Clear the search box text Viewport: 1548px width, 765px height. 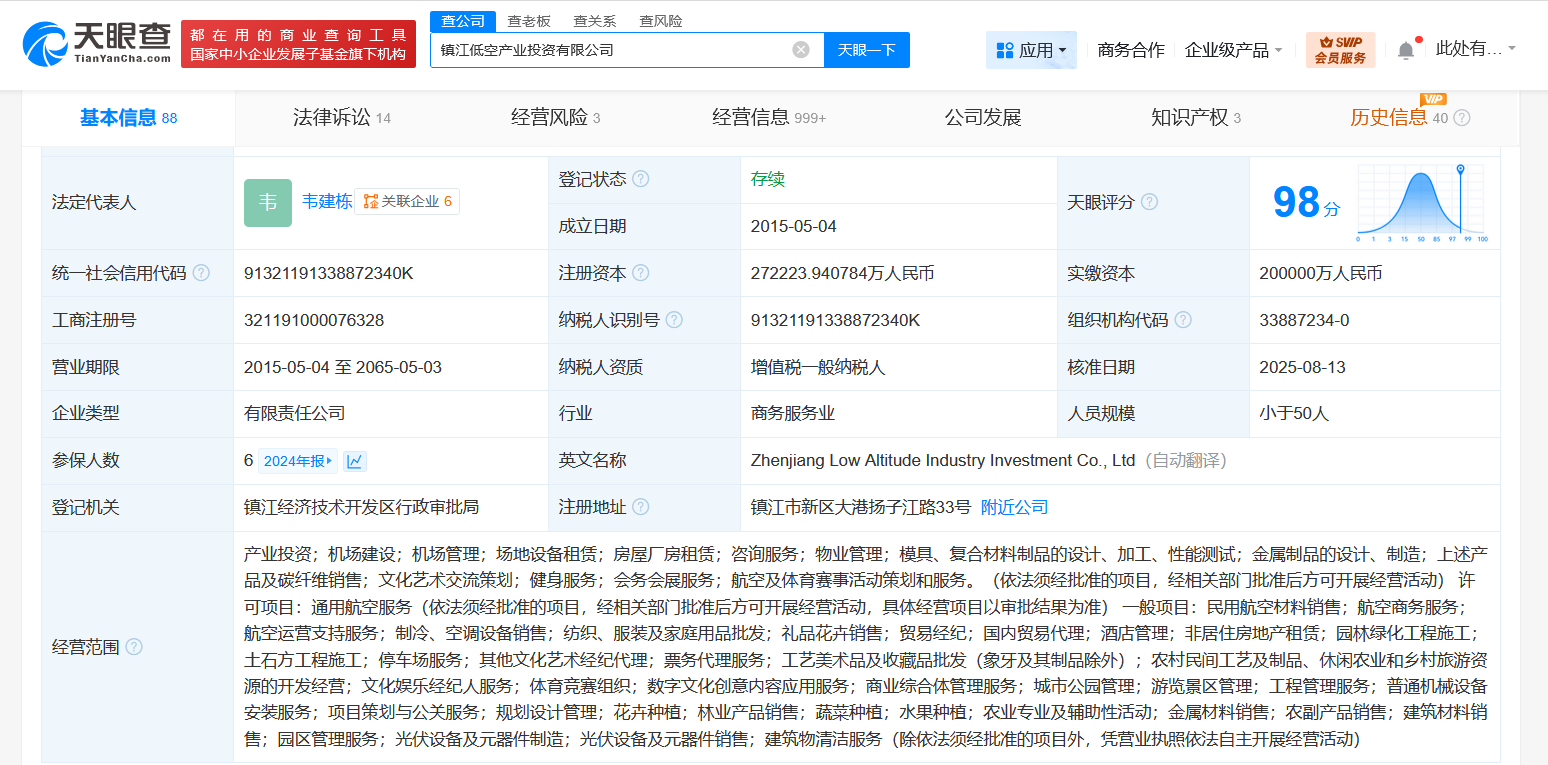pyautogui.click(x=800, y=50)
